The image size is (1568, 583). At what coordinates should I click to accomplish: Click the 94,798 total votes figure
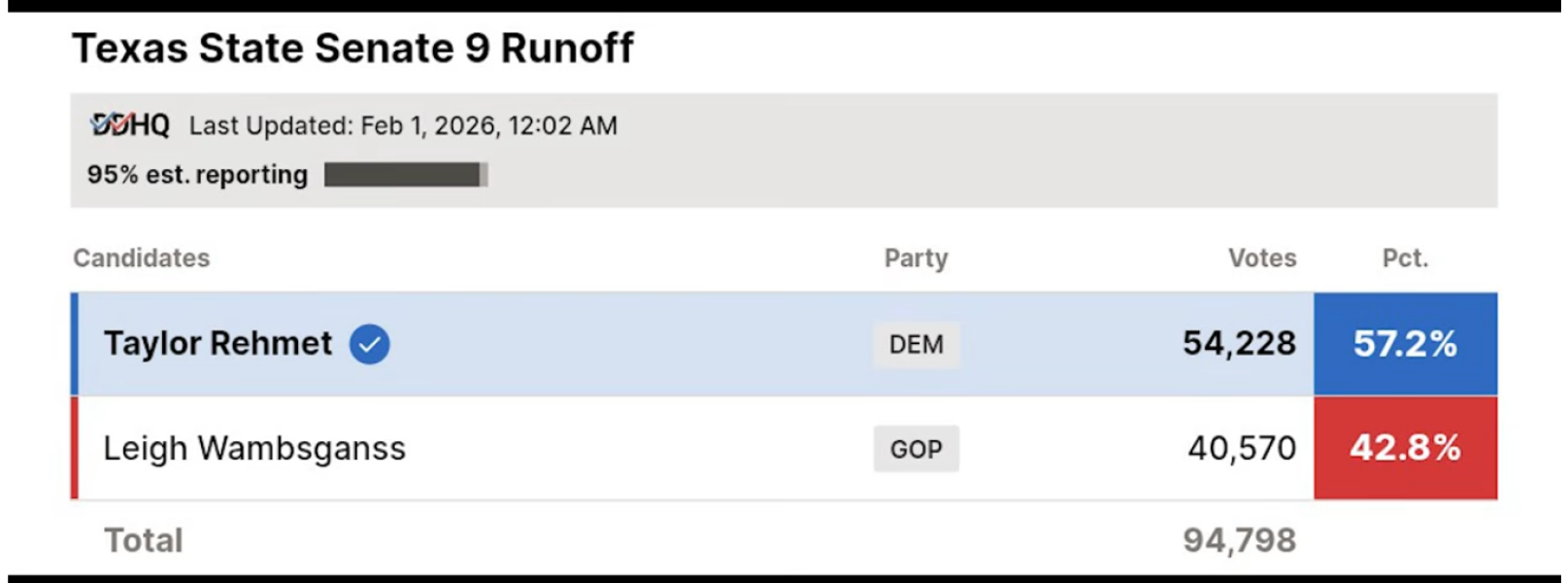(1239, 540)
